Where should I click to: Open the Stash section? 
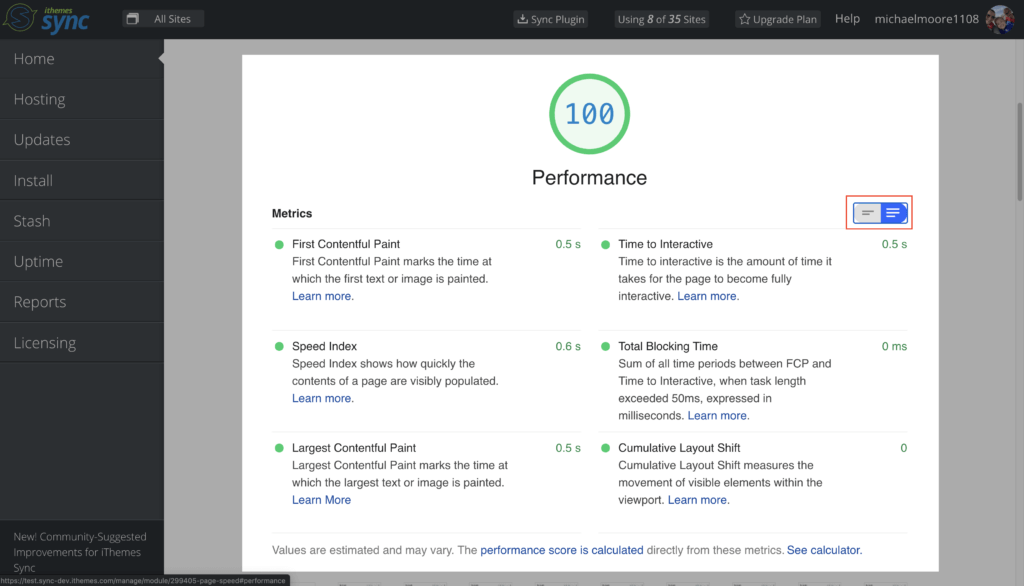82,221
